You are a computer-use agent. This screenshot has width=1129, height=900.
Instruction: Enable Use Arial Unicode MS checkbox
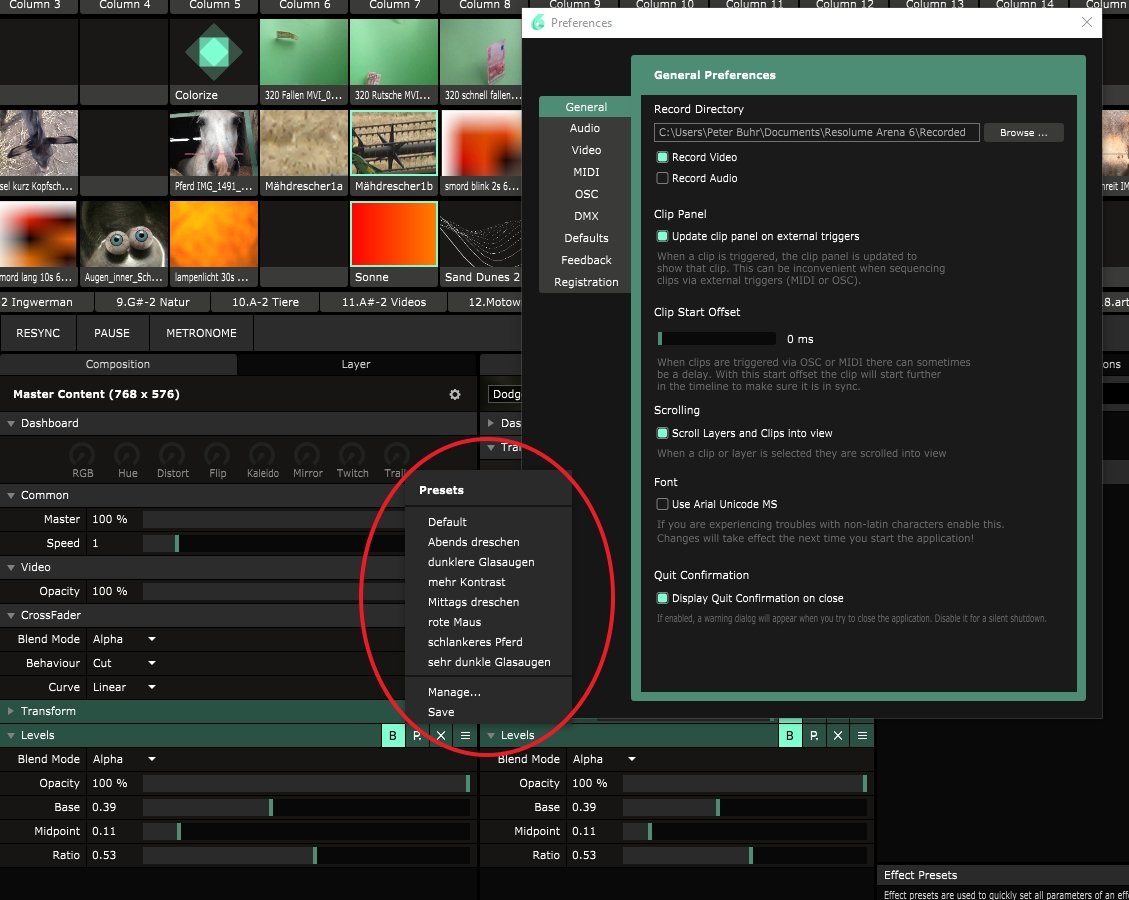[x=662, y=505]
